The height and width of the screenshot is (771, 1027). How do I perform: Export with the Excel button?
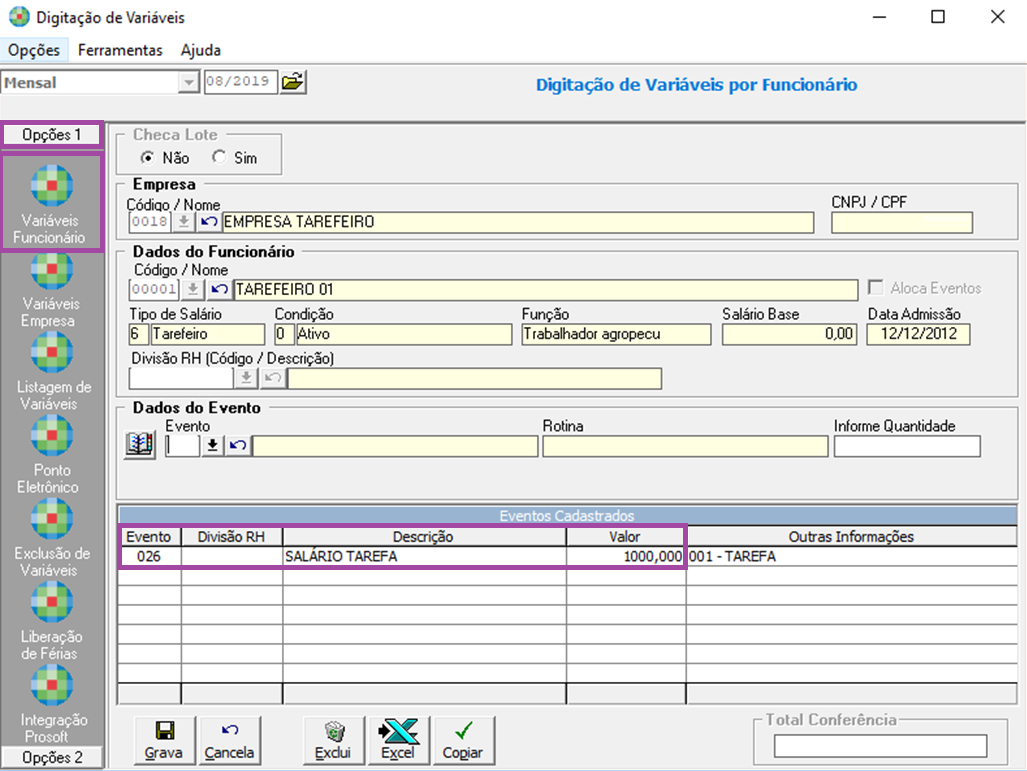click(398, 740)
